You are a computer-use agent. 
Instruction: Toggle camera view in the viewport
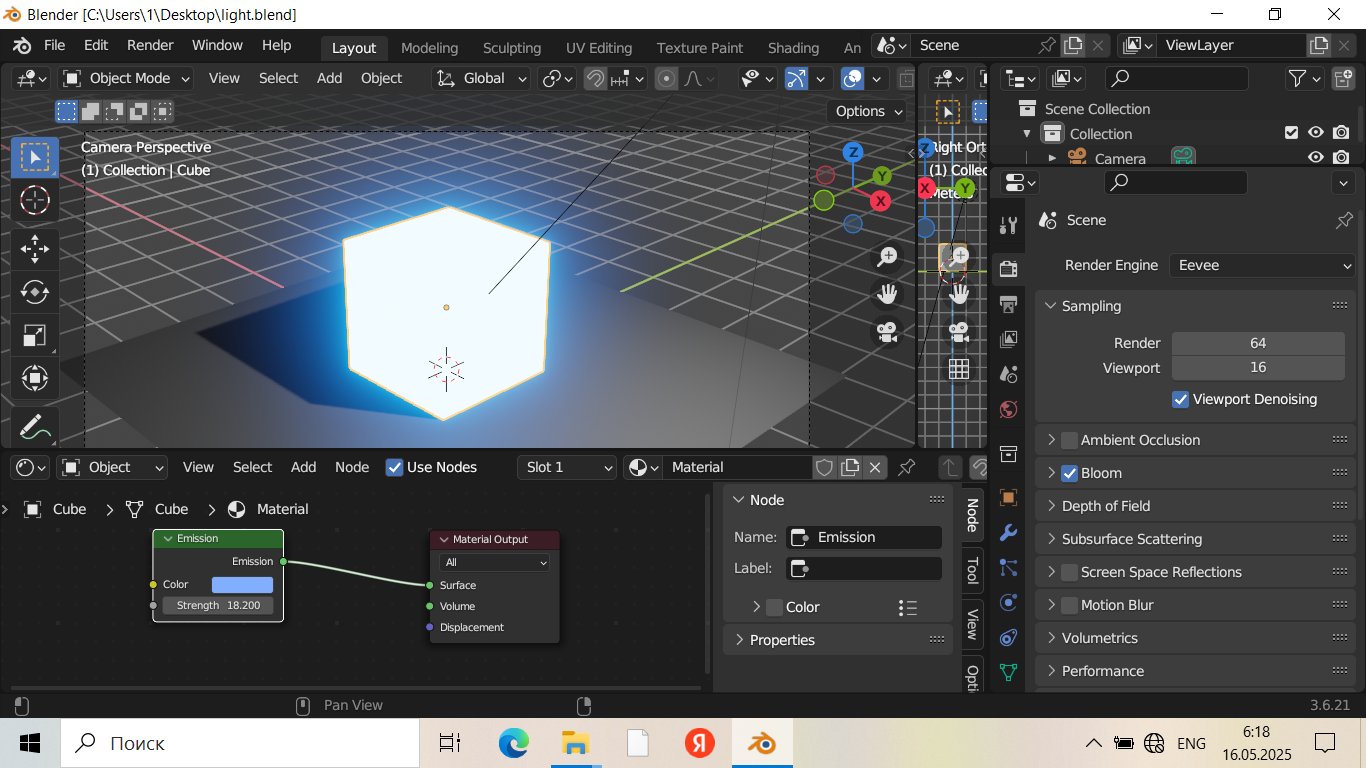887,332
